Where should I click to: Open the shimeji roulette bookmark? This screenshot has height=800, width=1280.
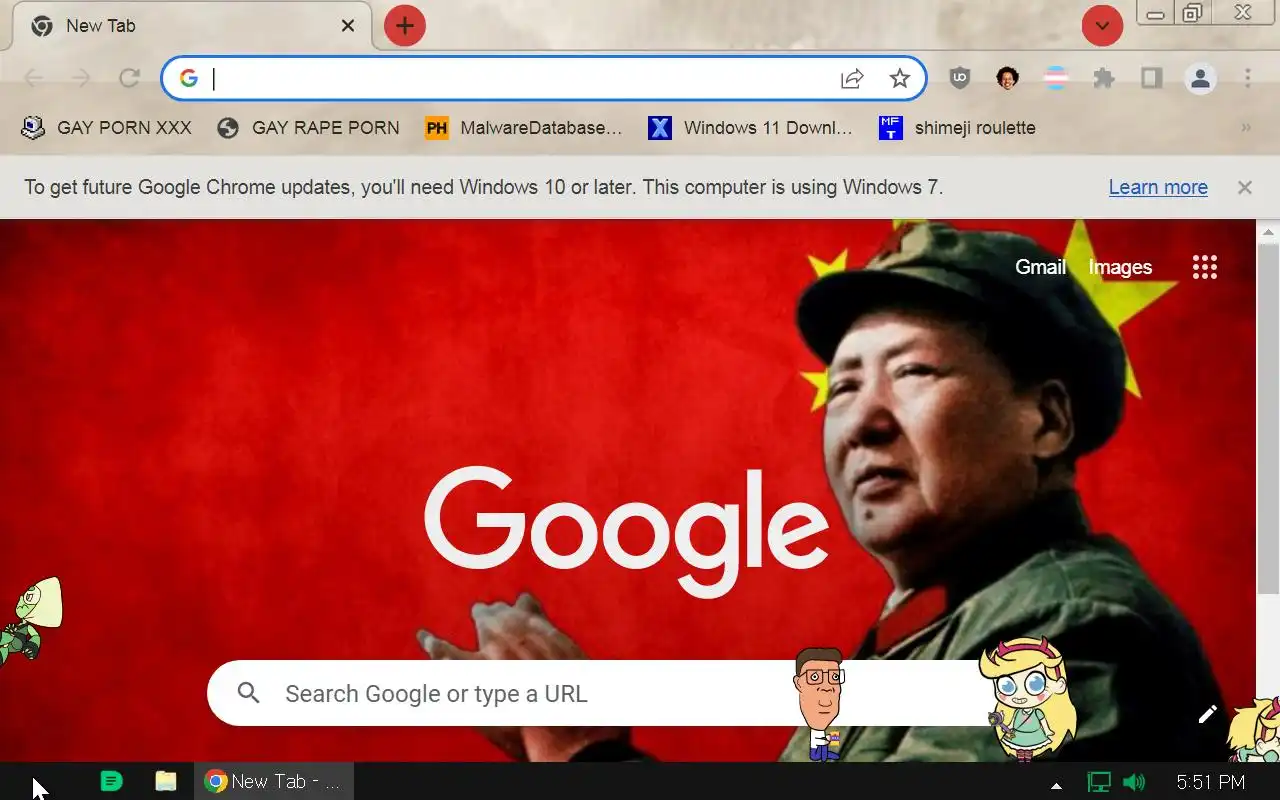957,128
